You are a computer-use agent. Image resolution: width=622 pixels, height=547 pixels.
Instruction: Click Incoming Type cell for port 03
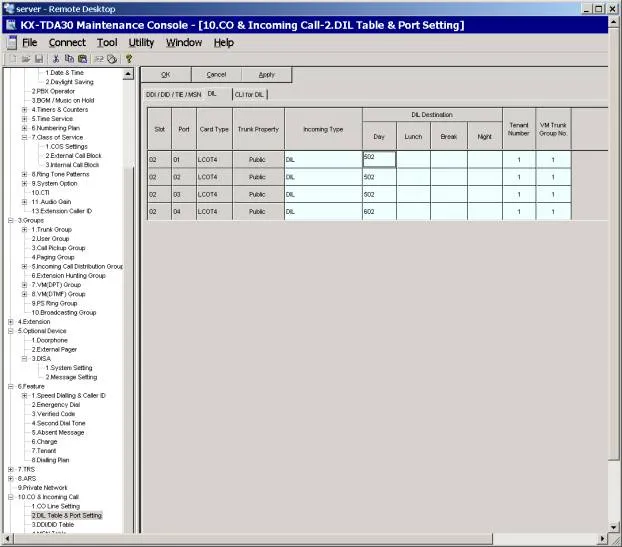pyautogui.click(x=323, y=194)
